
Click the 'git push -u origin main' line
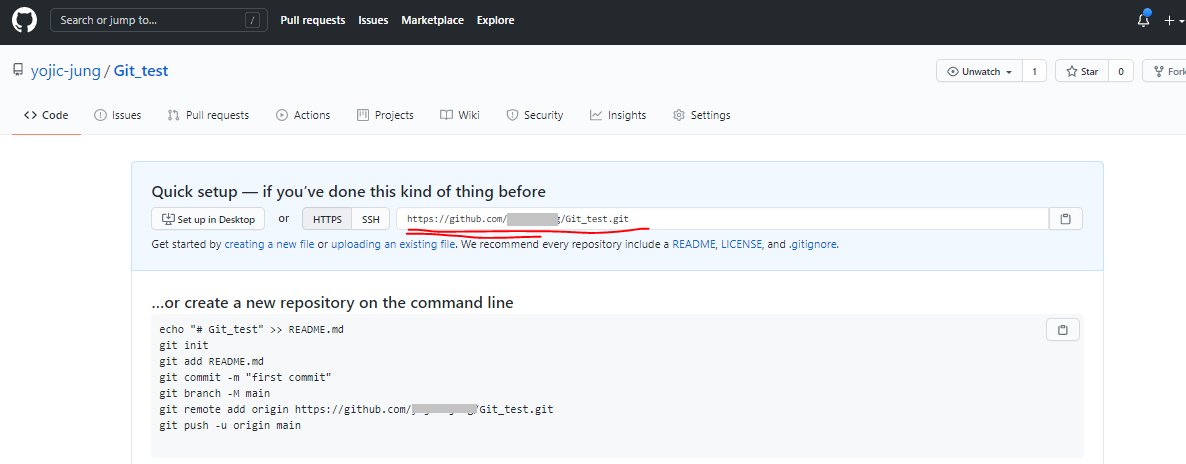click(230, 425)
